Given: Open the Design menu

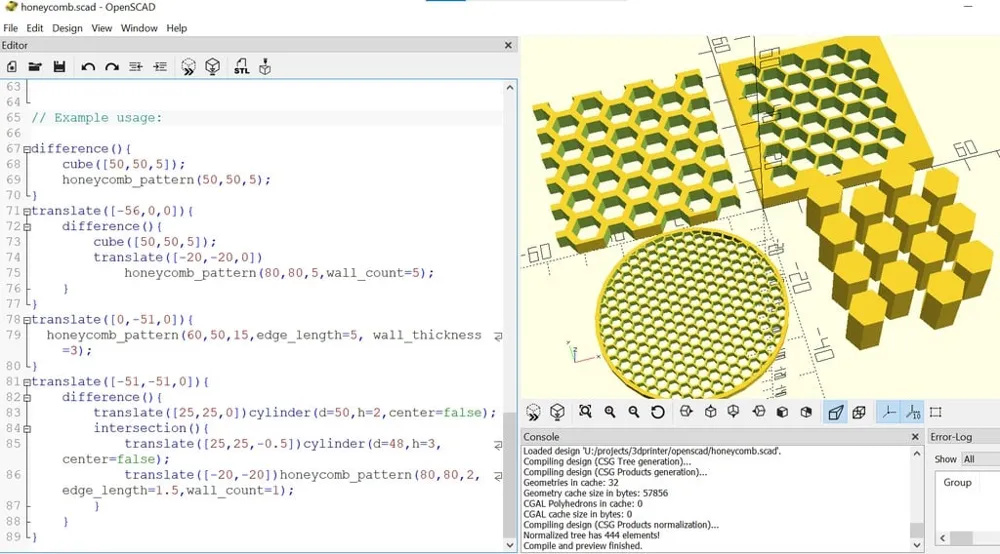Looking at the screenshot, I should (x=67, y=28).
